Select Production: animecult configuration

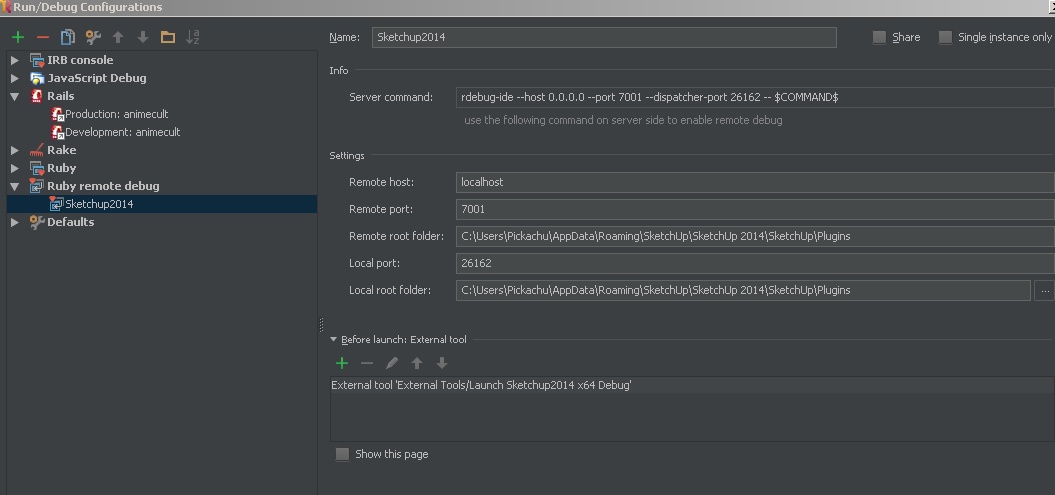[x=116, y=114]
